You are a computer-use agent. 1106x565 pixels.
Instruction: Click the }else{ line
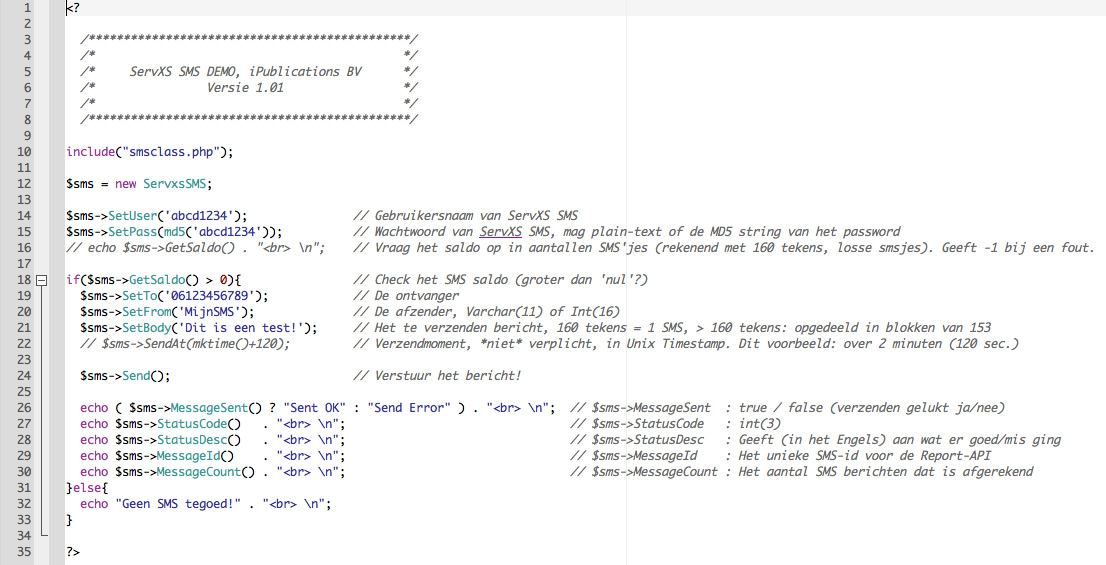(87, 488)
